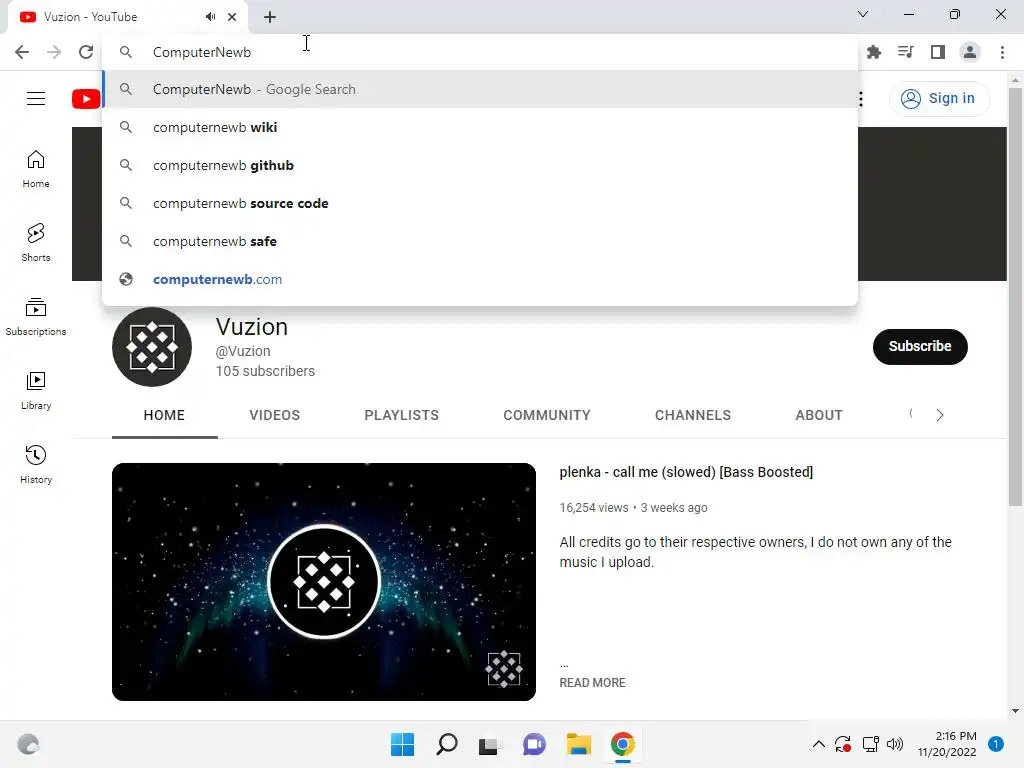Subscribe to the Vuzion channel
Screen dimensions: 1024x768
[920, 346]
